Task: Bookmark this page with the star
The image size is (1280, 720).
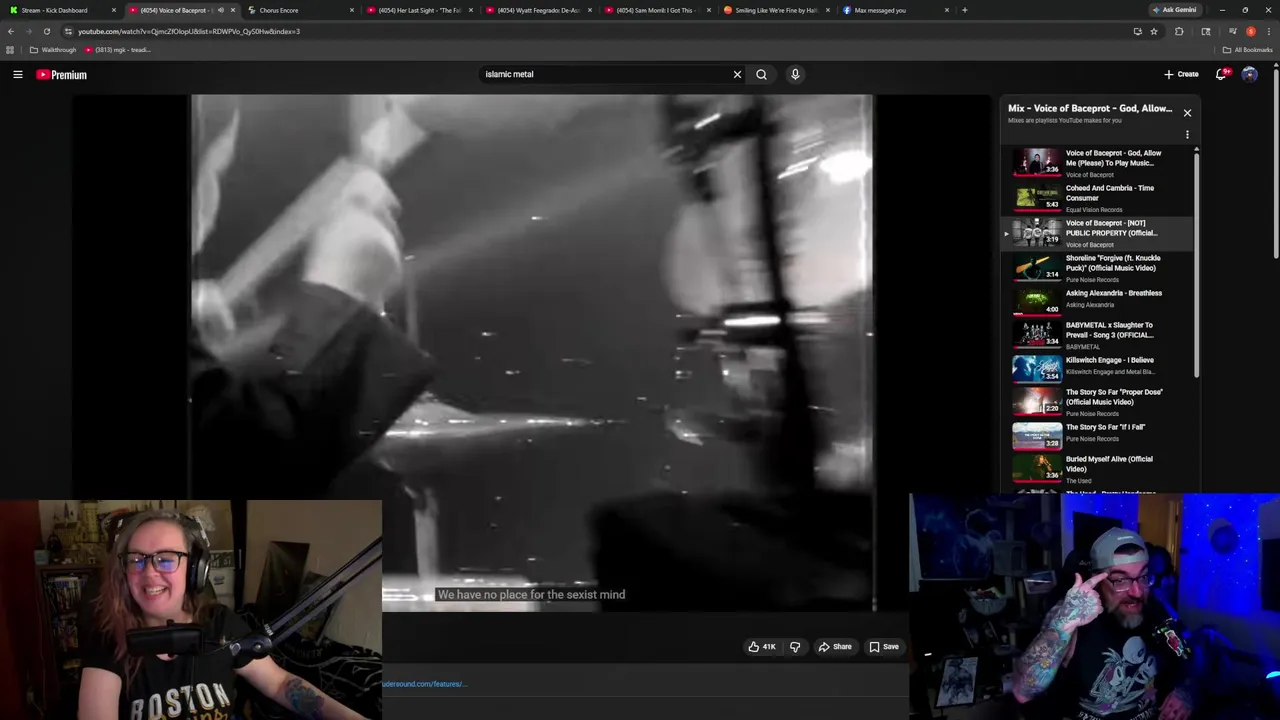Action: pos(1154,31)
